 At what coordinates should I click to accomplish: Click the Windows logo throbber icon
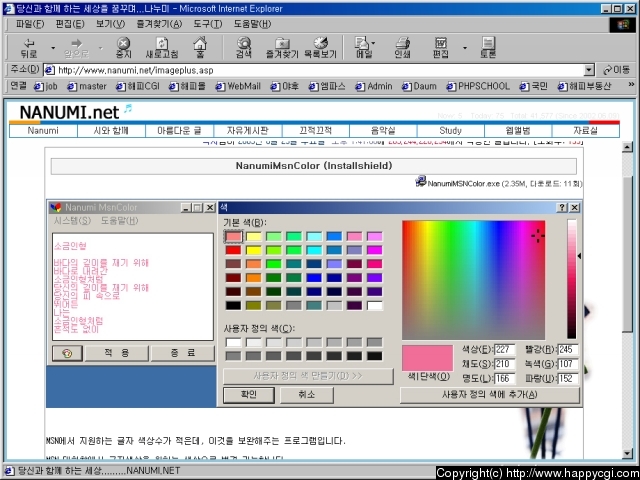coord(623,25)
